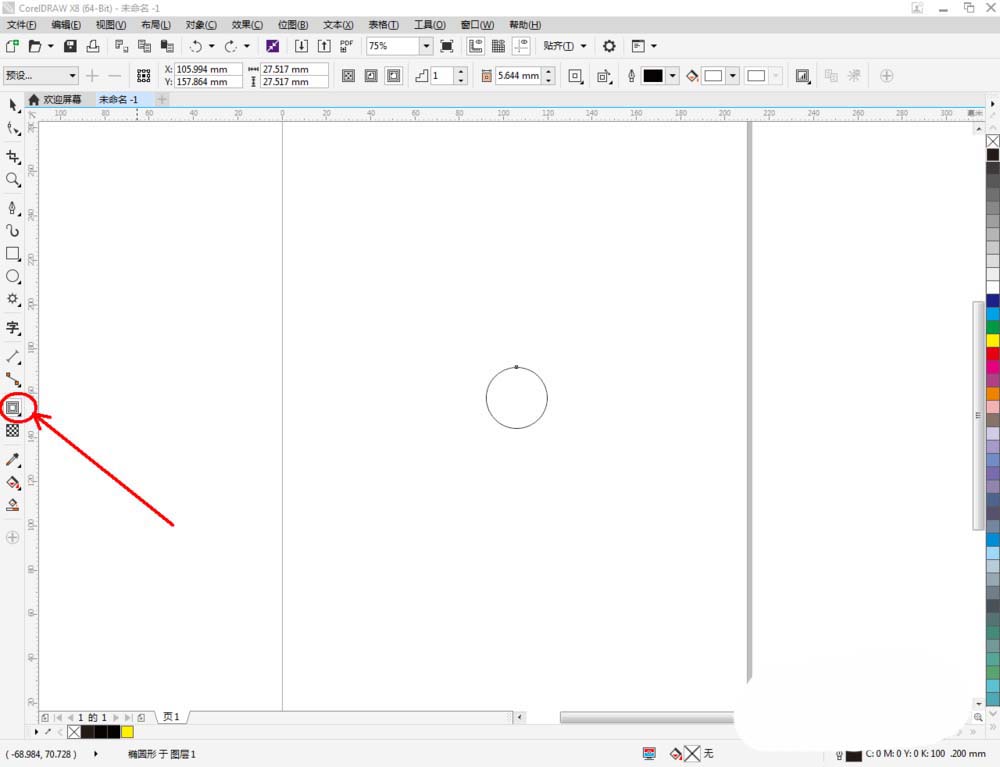This screenshot has width=1000, height=767.
Task: Expand the Open file dropdown arrow
Action: pos(50,46)
